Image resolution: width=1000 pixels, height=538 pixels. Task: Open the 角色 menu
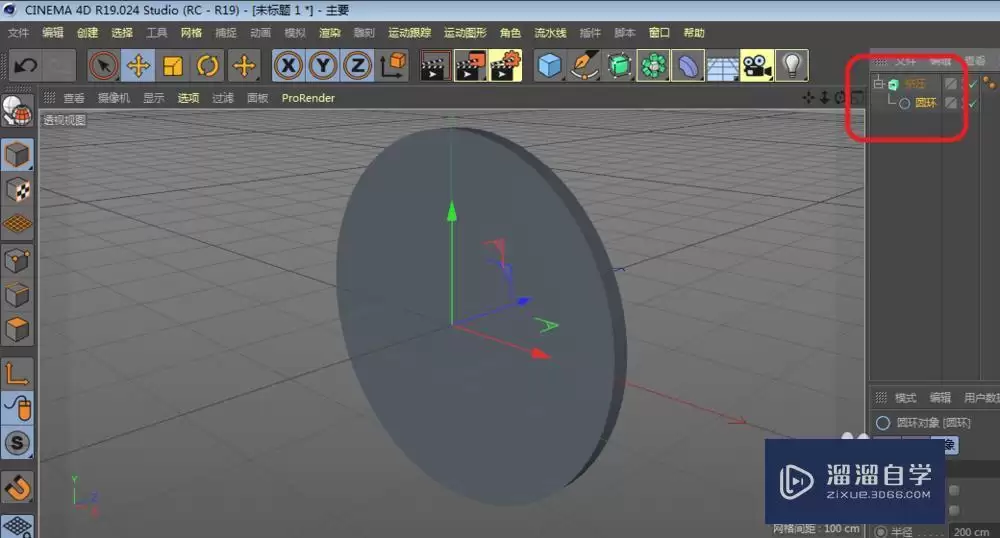click(510, 33)
